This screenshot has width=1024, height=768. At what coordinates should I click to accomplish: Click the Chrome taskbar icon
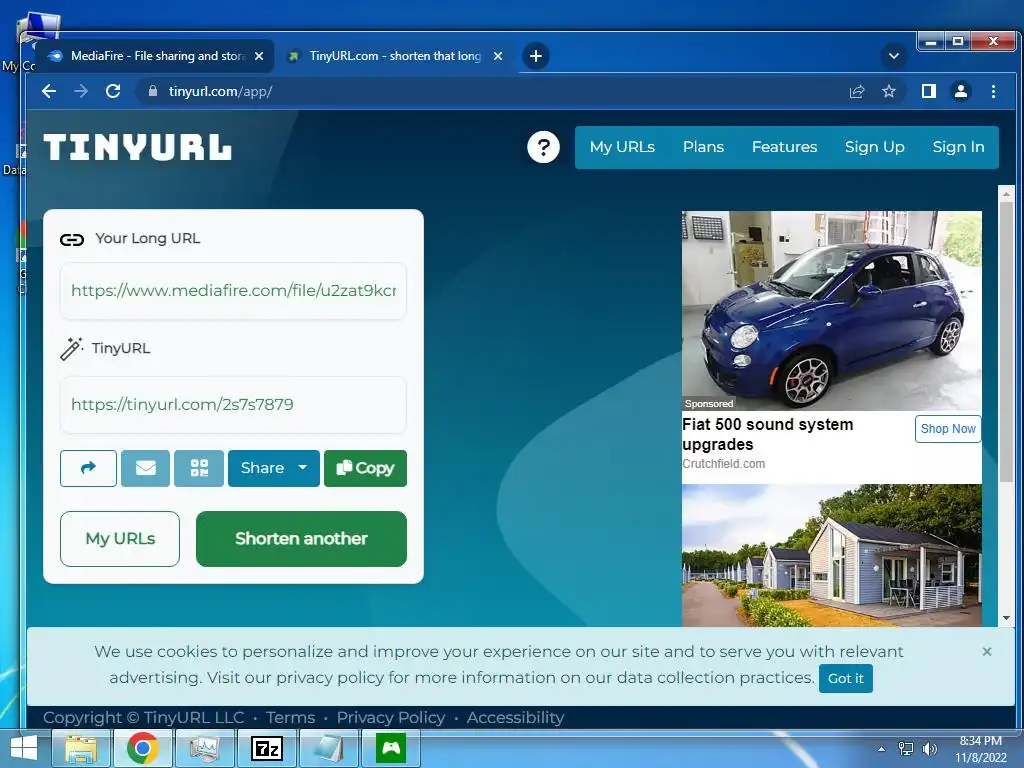[142, 748]
